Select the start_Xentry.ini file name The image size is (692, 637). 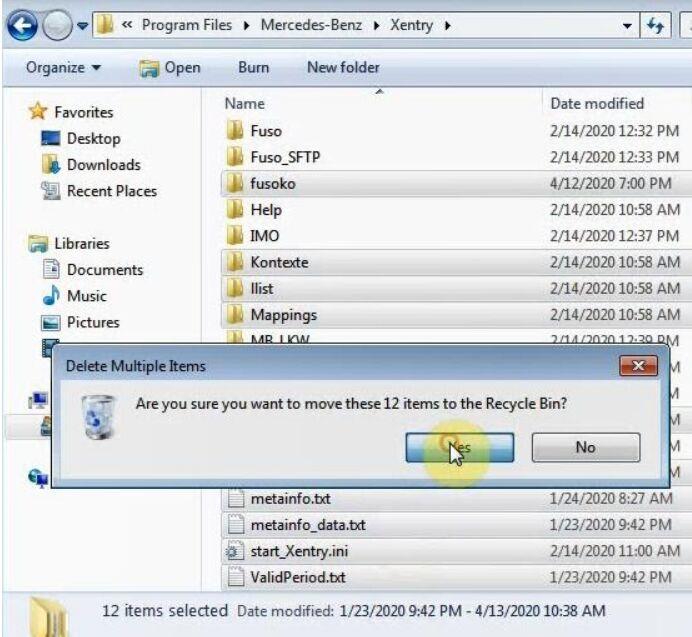point(299,551)
